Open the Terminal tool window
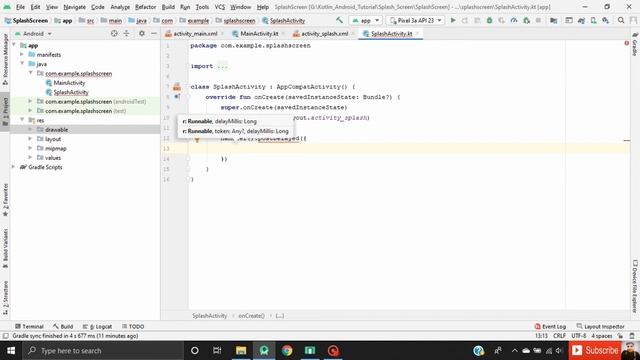Image resolution: width=640 pixels, height=360 pixels. coord(29,327)
